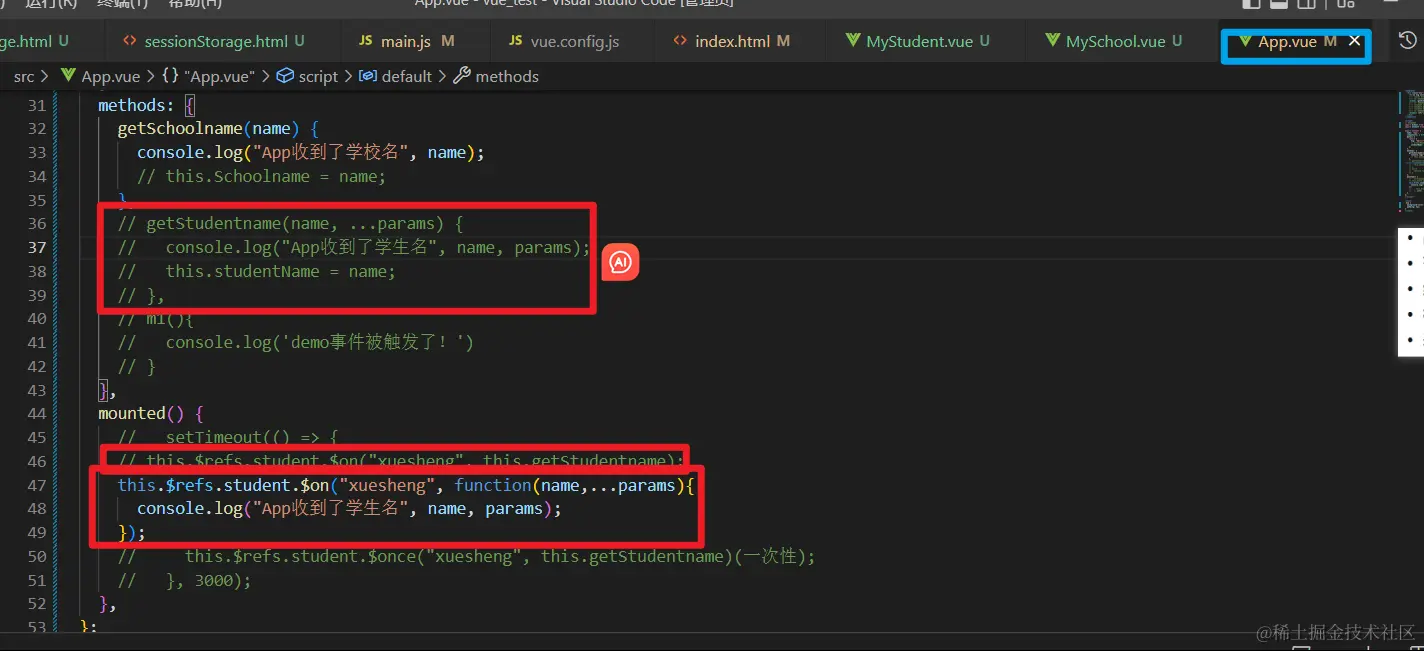The height and width of the screenshot is (651, 1424).
Task: Click this.$refs.student.$on function line 47
Action: 406,484
